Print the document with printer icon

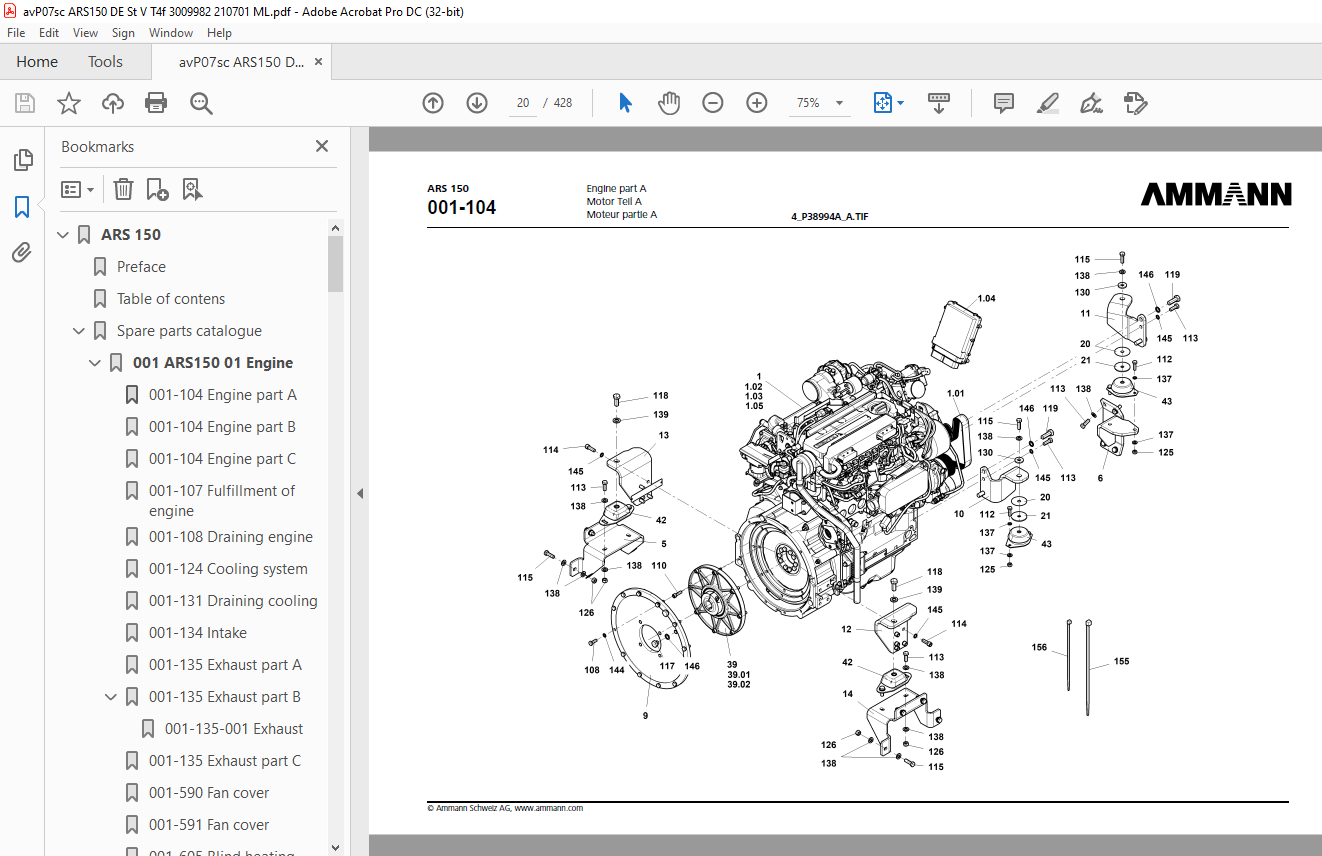[156, 103]
